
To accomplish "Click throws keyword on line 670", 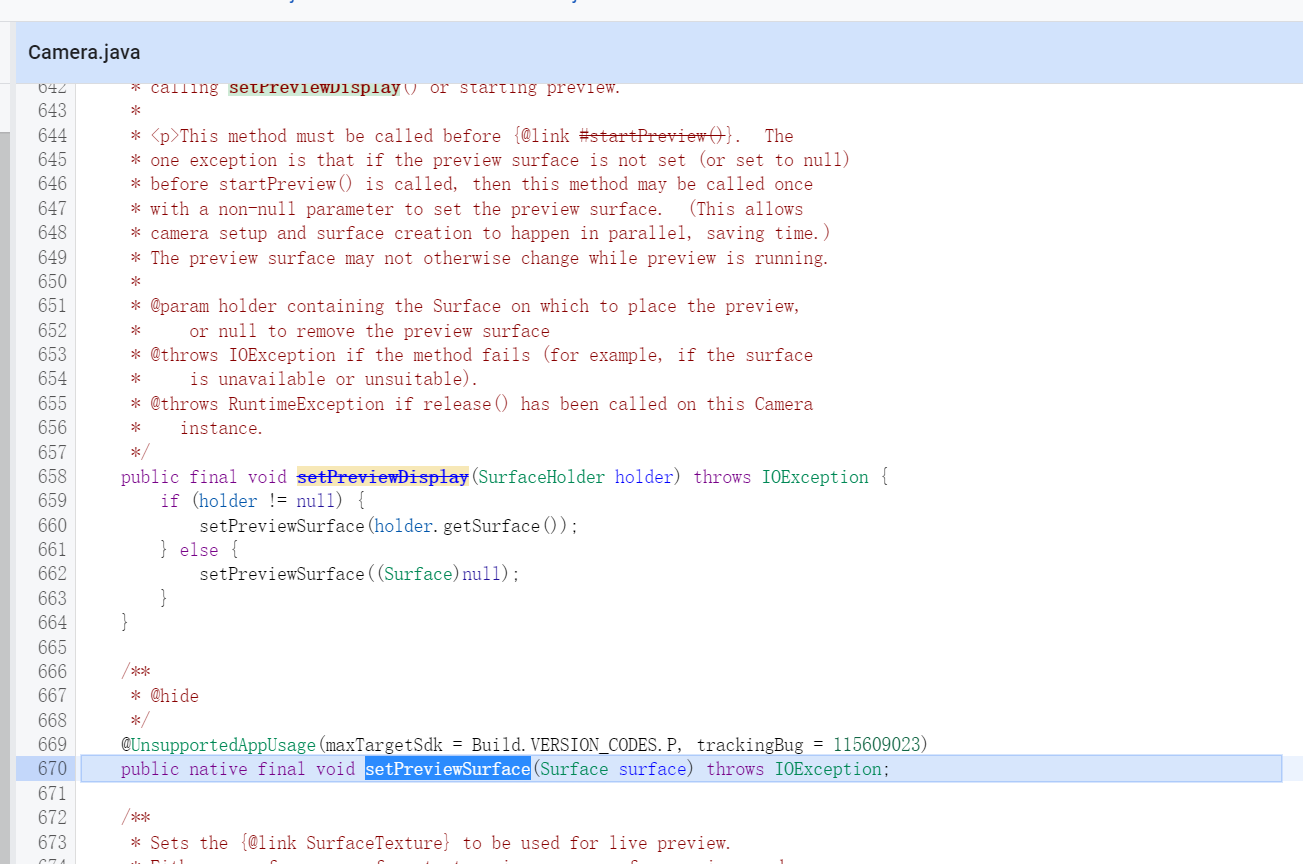I will tap(735, 769).
